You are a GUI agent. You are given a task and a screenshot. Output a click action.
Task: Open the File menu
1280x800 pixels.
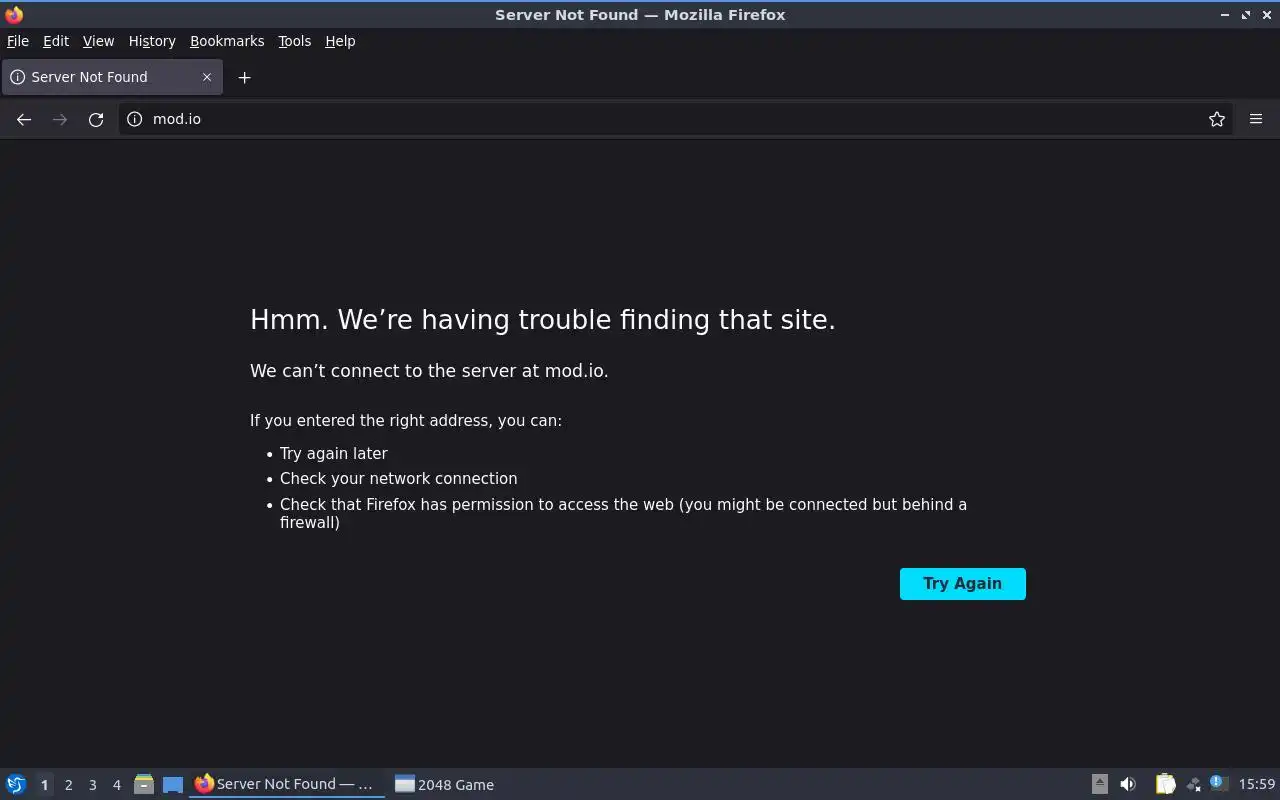tap(18, 41)
